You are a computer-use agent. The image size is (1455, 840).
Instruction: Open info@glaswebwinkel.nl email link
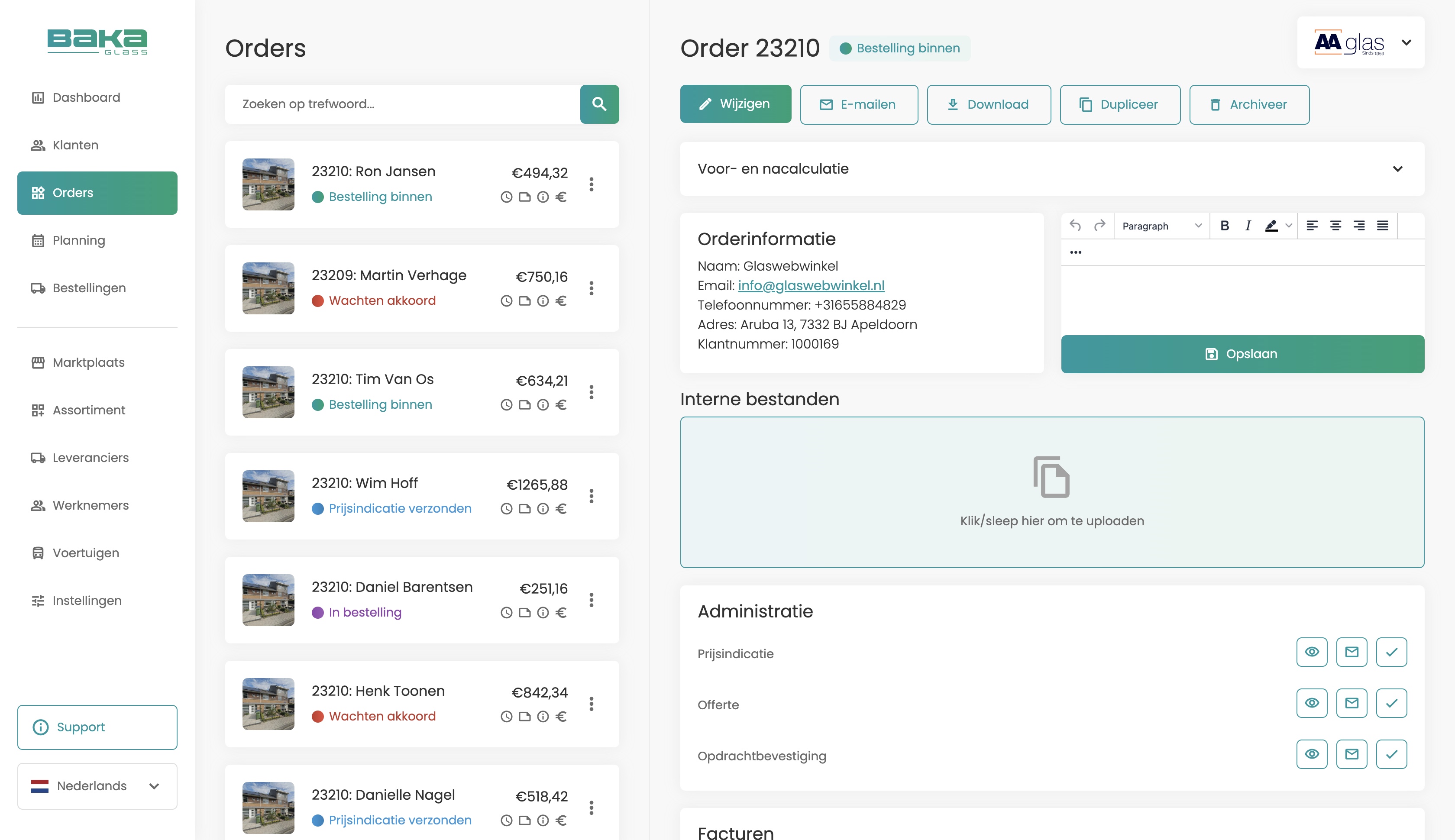click(x=811, y=286)
